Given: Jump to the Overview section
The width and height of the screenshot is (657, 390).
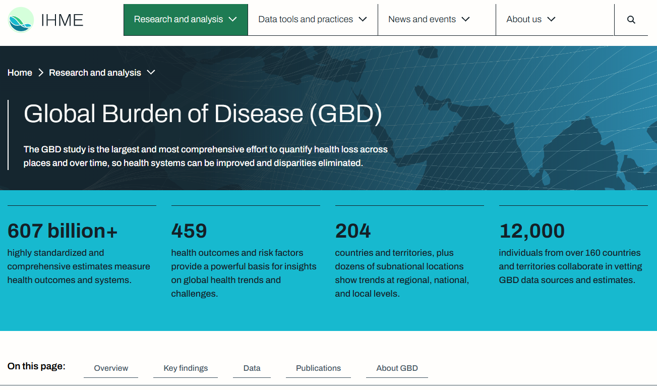Looking at the screenshot, I should 111,368.
